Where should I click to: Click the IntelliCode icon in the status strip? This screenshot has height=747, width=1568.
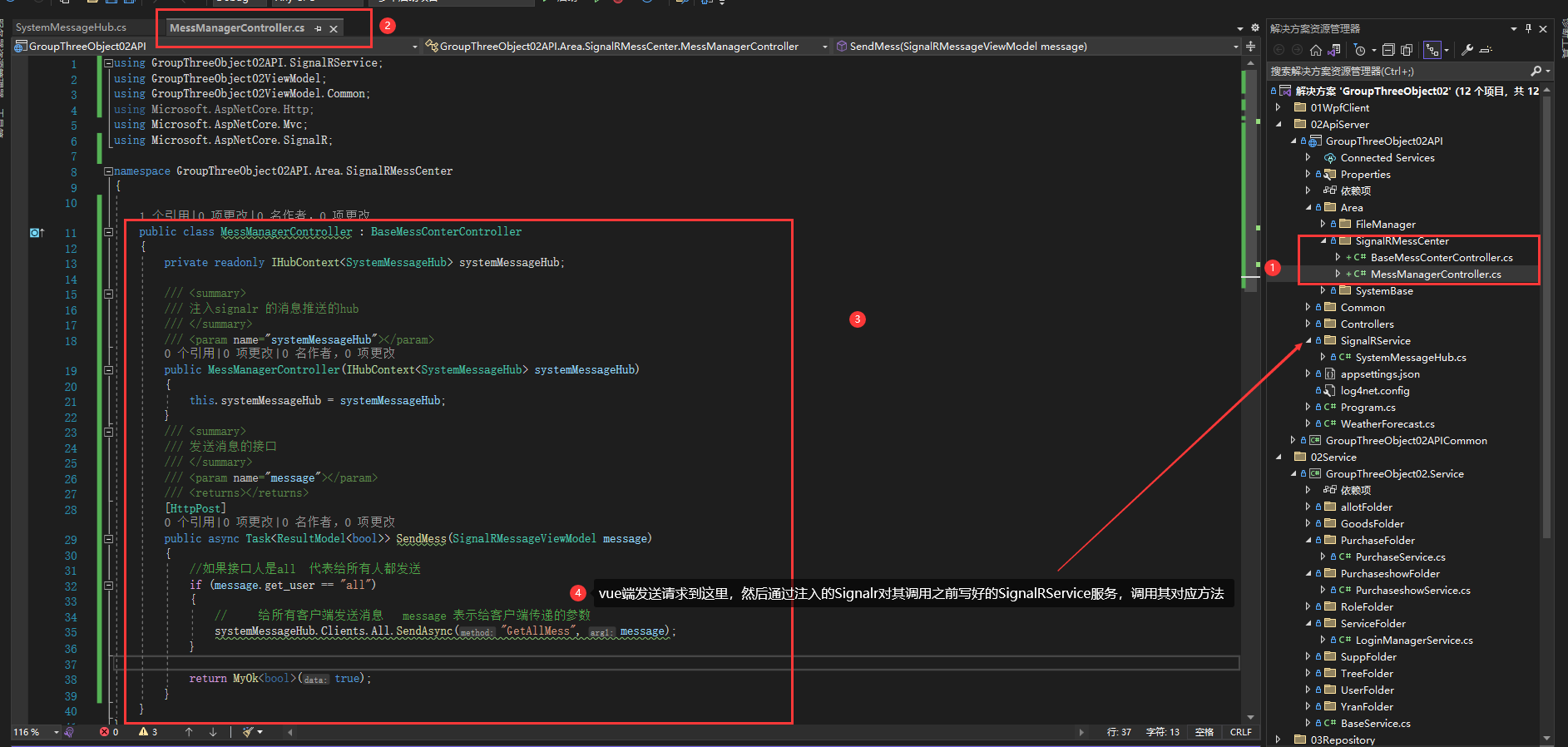pos(69,732)
